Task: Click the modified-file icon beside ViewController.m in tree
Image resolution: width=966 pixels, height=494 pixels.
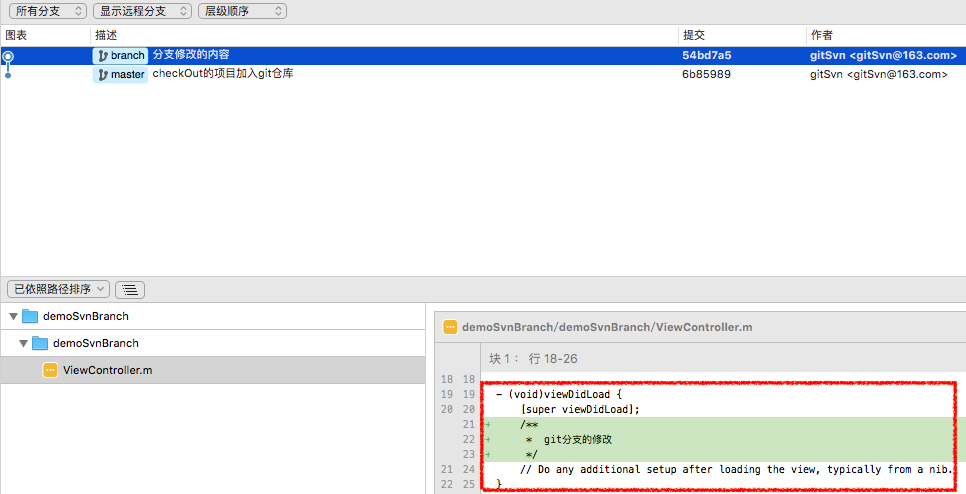Action: (x=51, y=370)
